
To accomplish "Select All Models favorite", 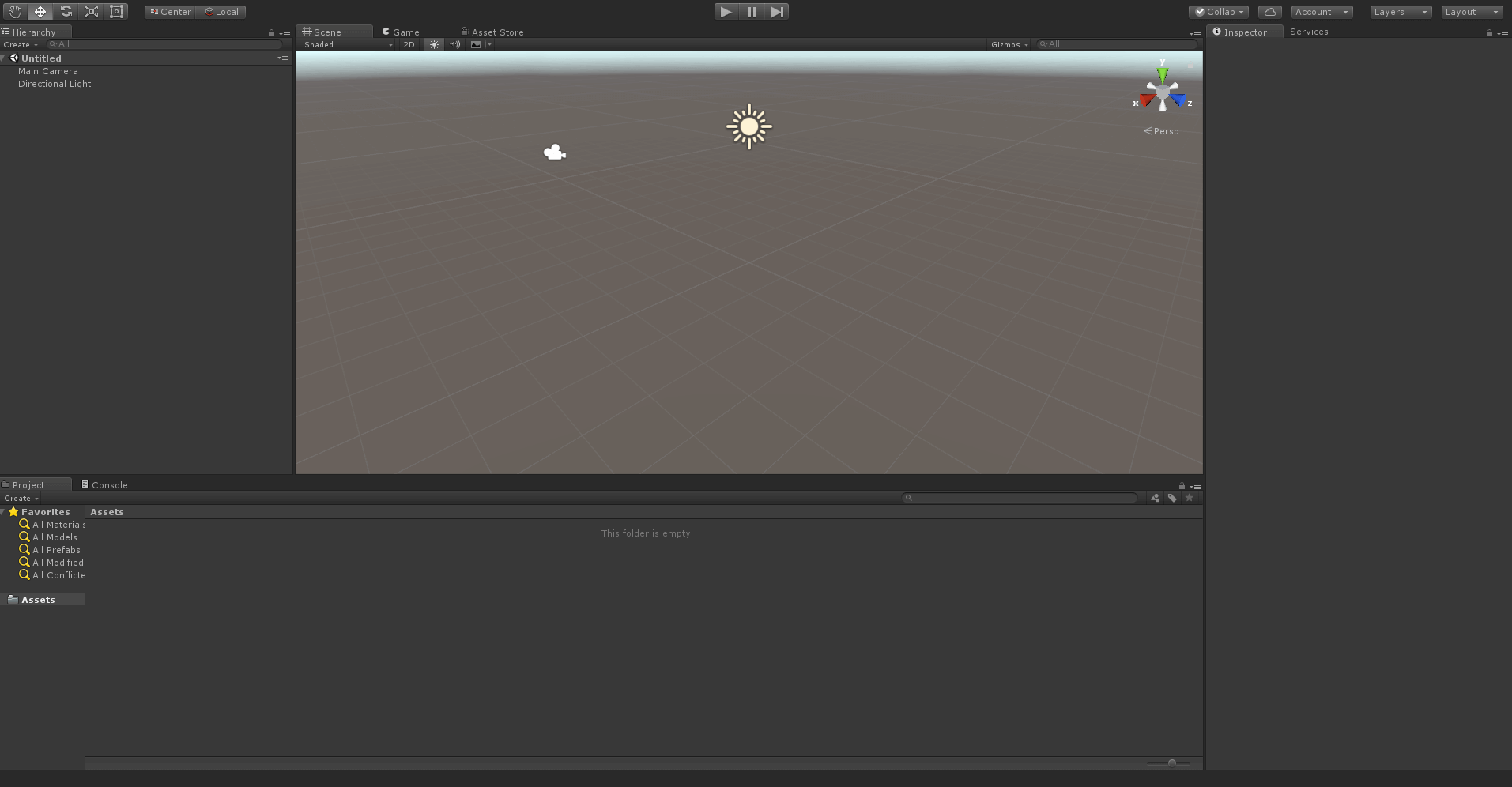I will (x=48, y=537).
